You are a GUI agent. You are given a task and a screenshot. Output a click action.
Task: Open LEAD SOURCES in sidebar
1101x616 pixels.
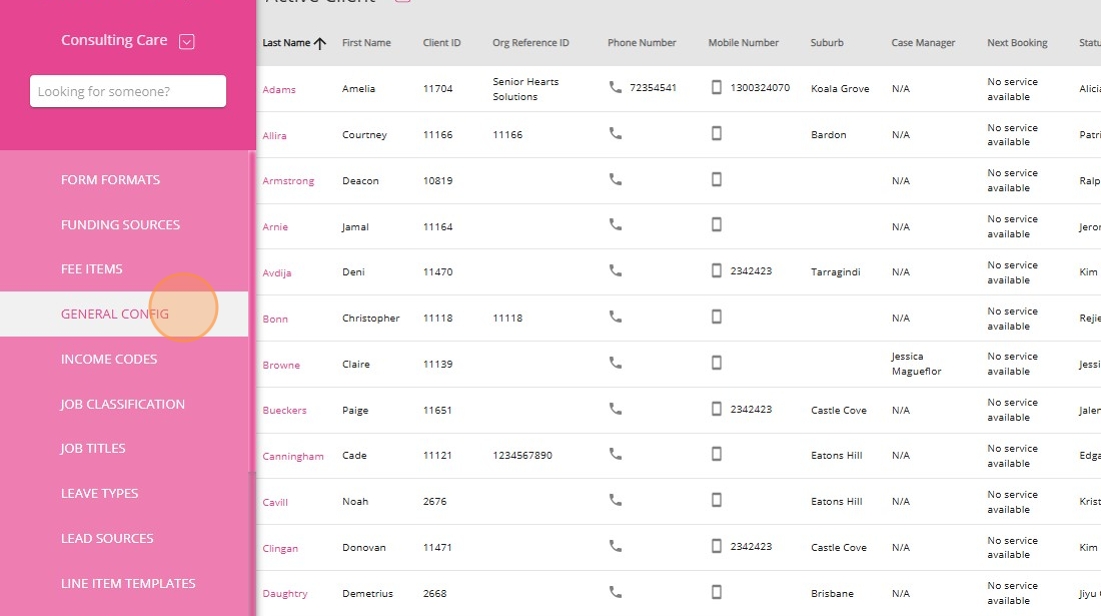click(107, 538)
